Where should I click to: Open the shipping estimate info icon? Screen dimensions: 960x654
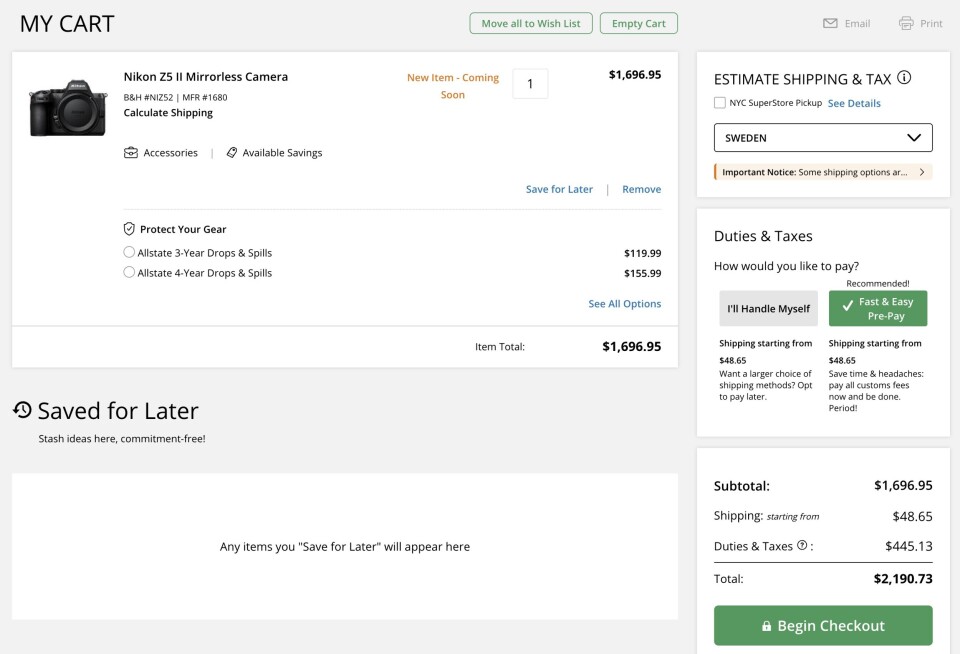click(904, 78)
